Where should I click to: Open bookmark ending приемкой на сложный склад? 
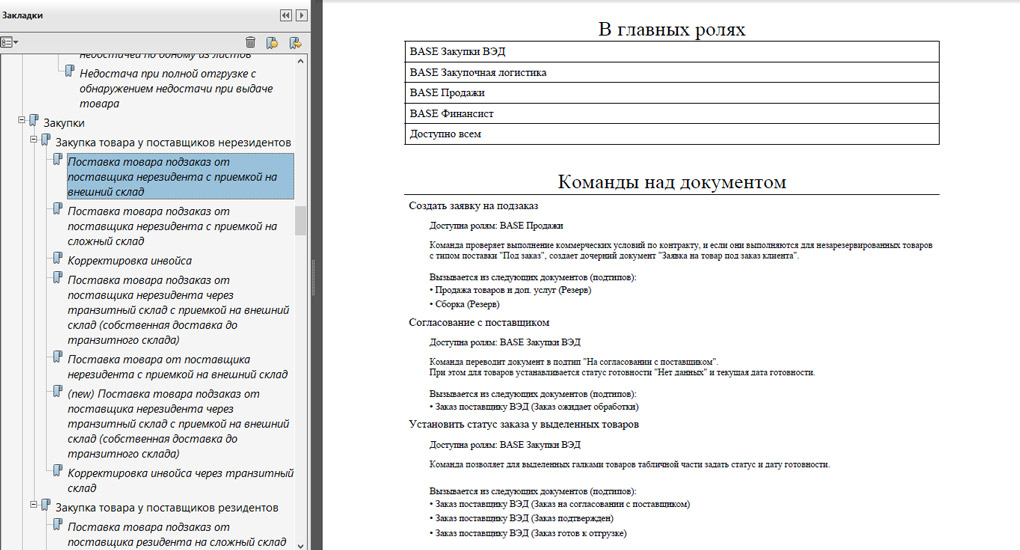point(172,226)
